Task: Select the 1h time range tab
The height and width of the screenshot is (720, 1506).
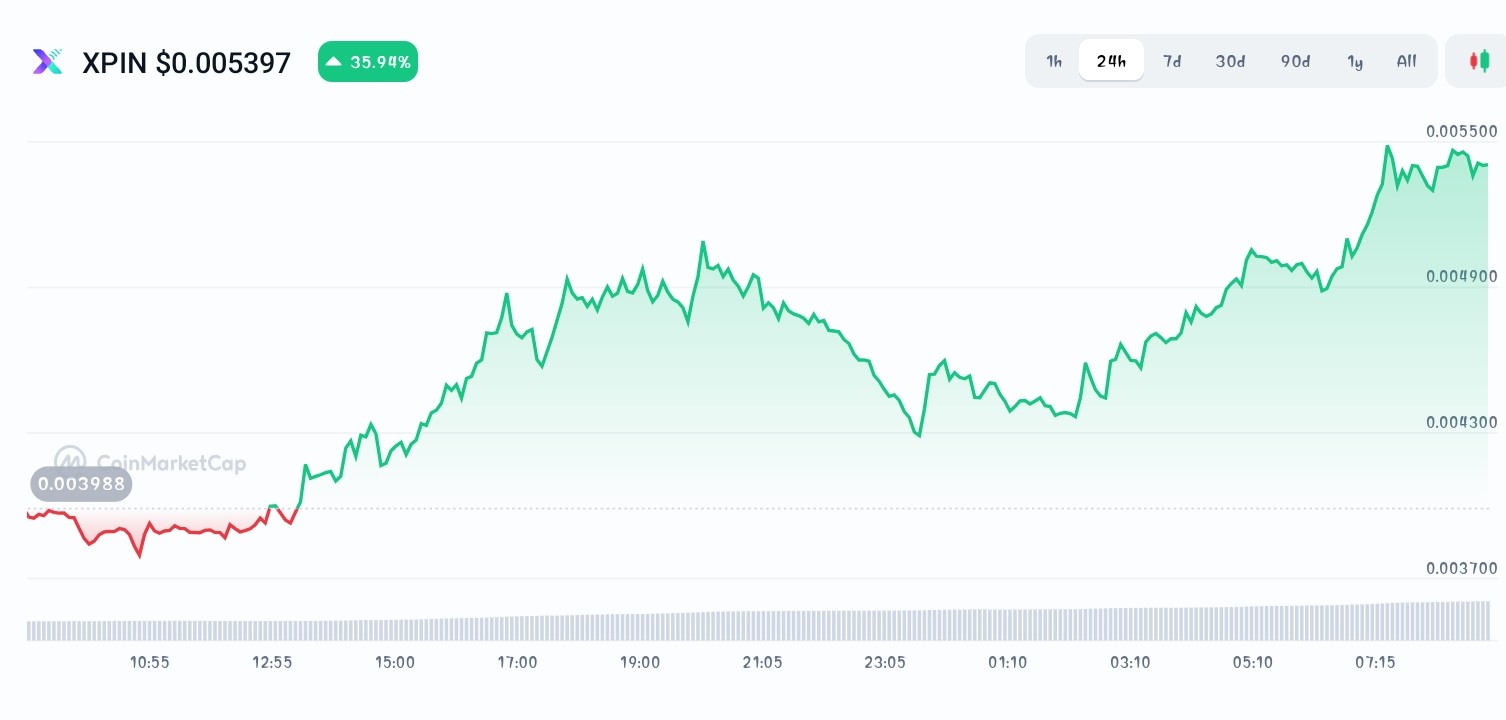Action: [1054, 61]
